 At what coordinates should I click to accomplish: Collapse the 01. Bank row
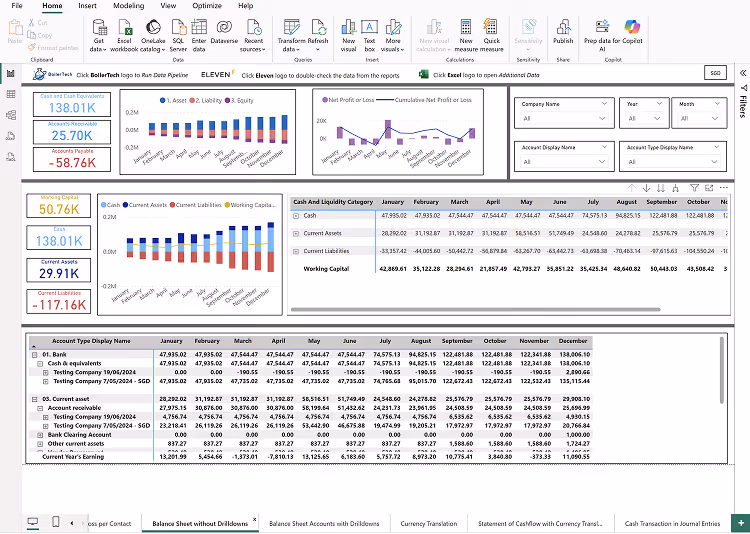(x=34, y=355)
